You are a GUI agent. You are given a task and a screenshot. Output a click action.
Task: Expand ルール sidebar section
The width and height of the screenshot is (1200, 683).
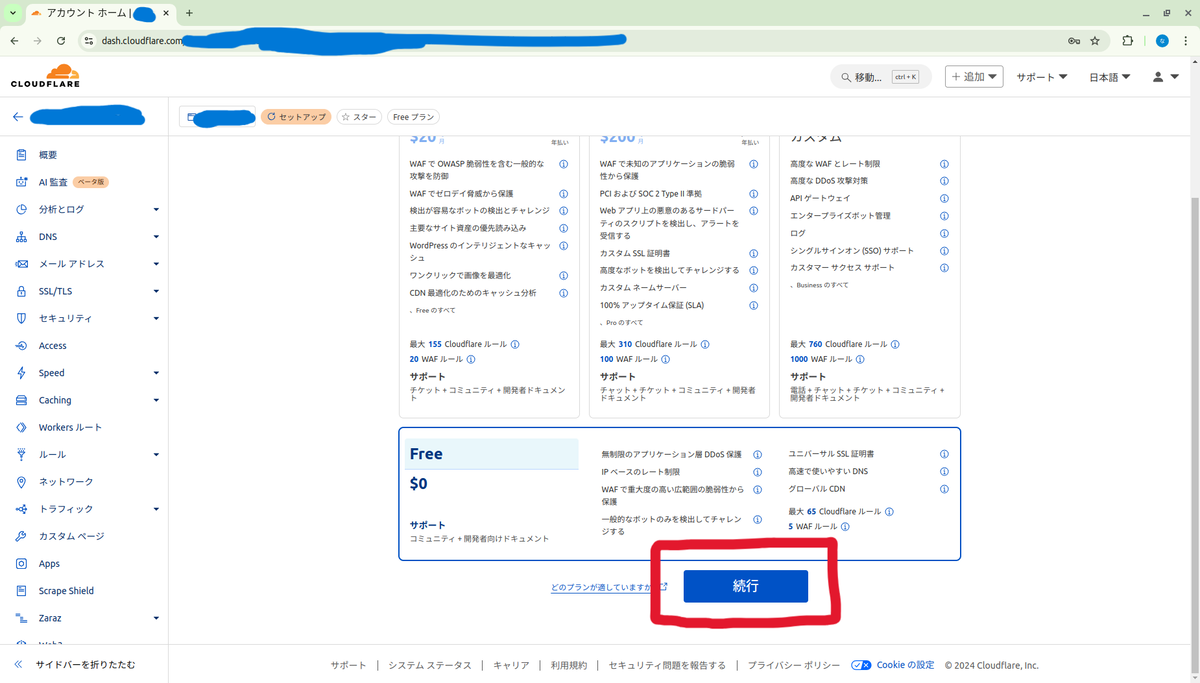point(156,455)
